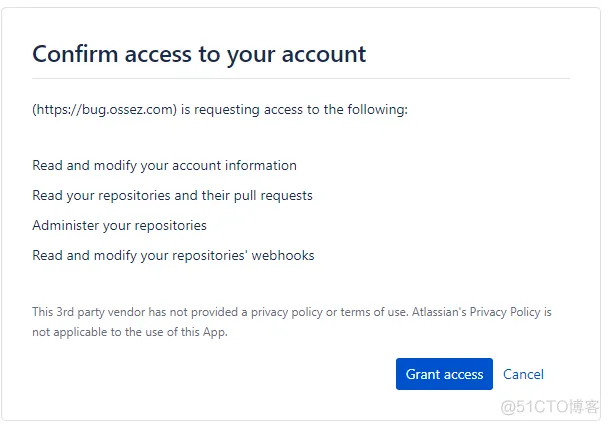The height and width of the screenshot is (425, 609).
Task: Click the Atlassian's Privacy Policy text
Action: tap(477, 312)
